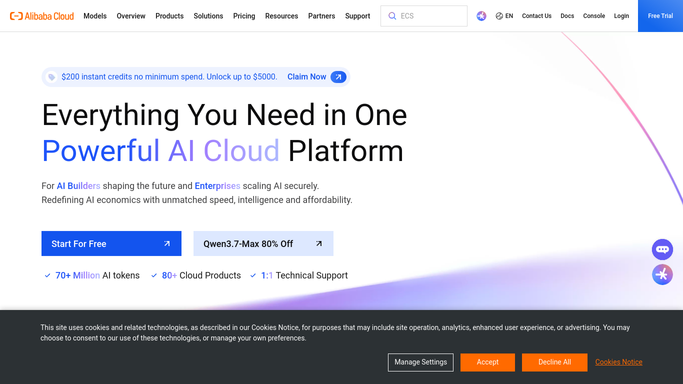Click the arrow icon on Start For Free
The height and width of the screenshot is (384, 683).
[167, 244]
